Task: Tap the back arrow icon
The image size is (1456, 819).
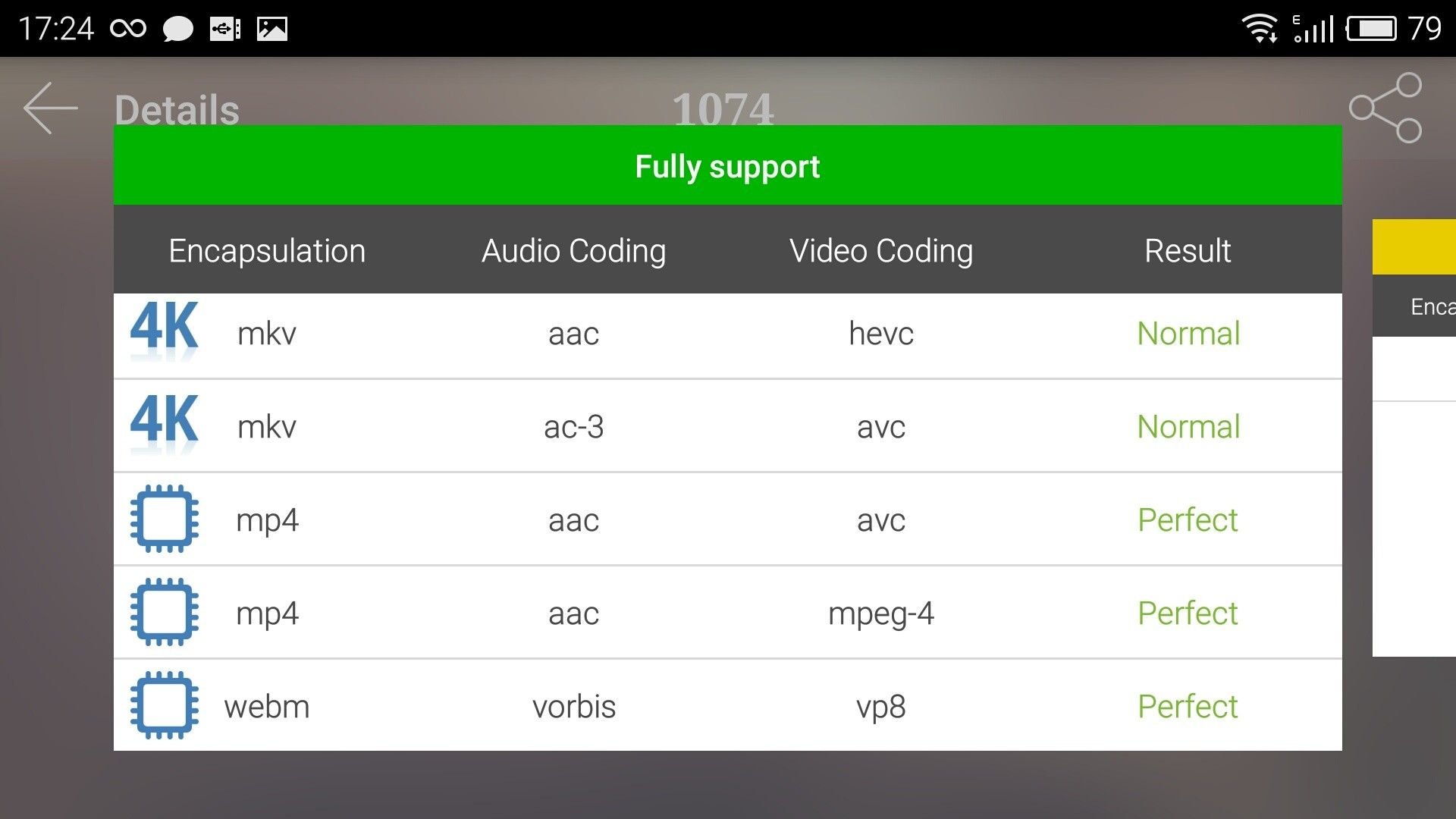Action: tap(51, 108)
